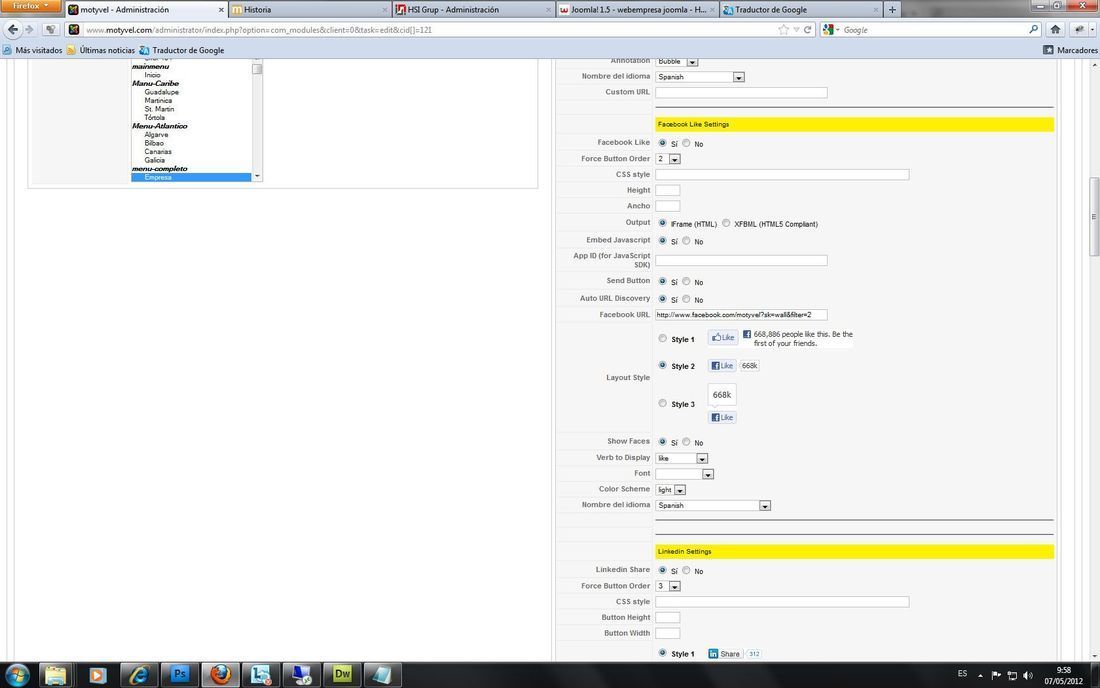Click the App ID input field
The image size is (1100, 688).
[741, 260]
